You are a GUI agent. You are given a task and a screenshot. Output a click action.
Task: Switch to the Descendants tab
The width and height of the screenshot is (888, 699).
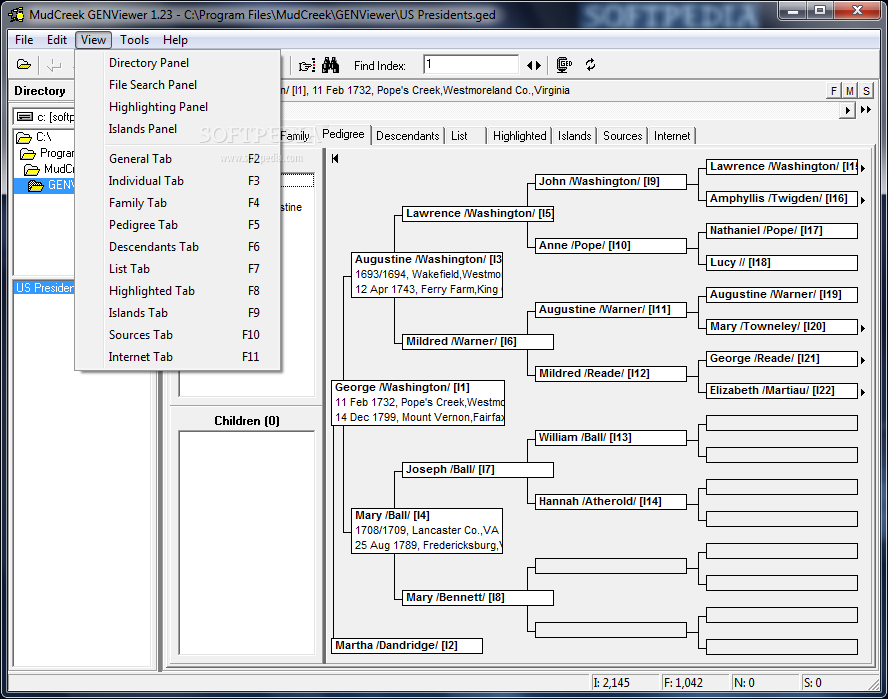click(x=407, y=136)
